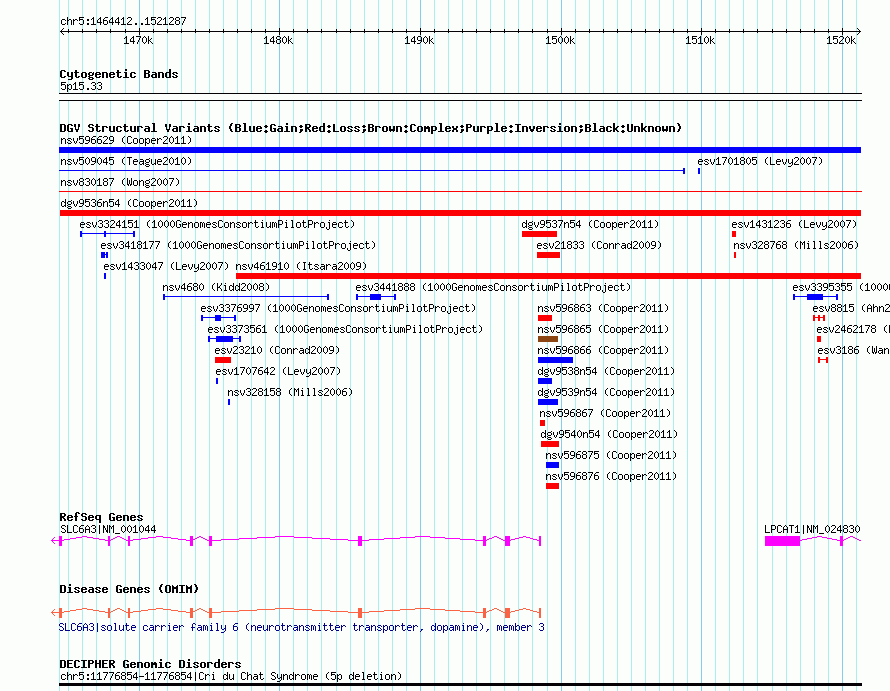
Task: Select the red esv21833 loss glyph
Action: pos(548,255)
